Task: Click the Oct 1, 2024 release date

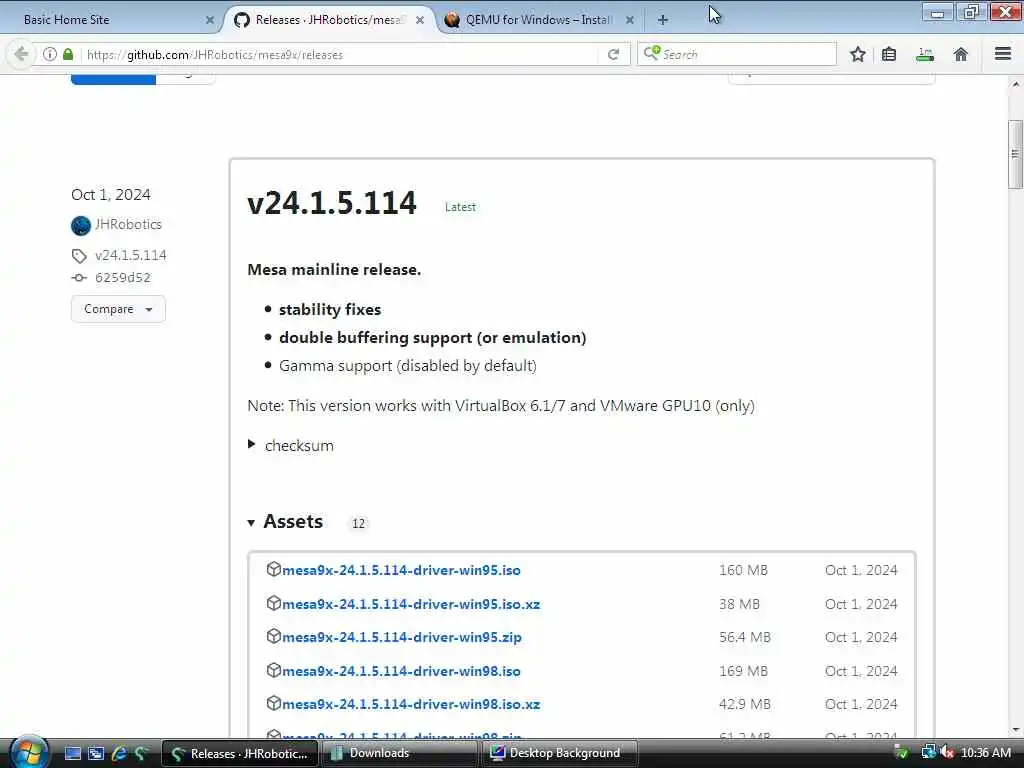Action: pyautogui.click(x=110, y=195)
